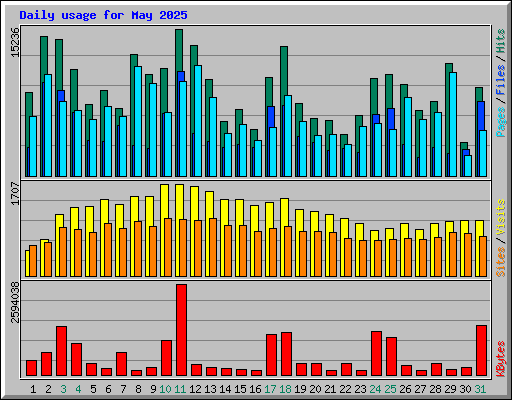Select green day 3 label
The height and width of the screenshot is (400, 512).
pos(63,389)
